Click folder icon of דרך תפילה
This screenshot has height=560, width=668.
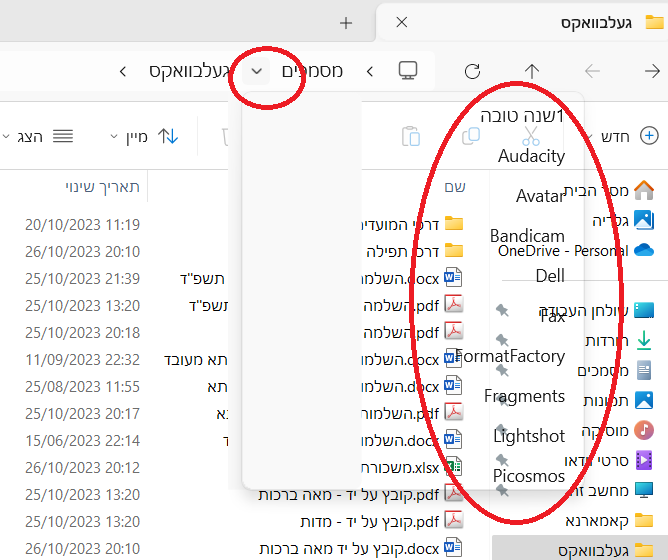coord(454,251)
